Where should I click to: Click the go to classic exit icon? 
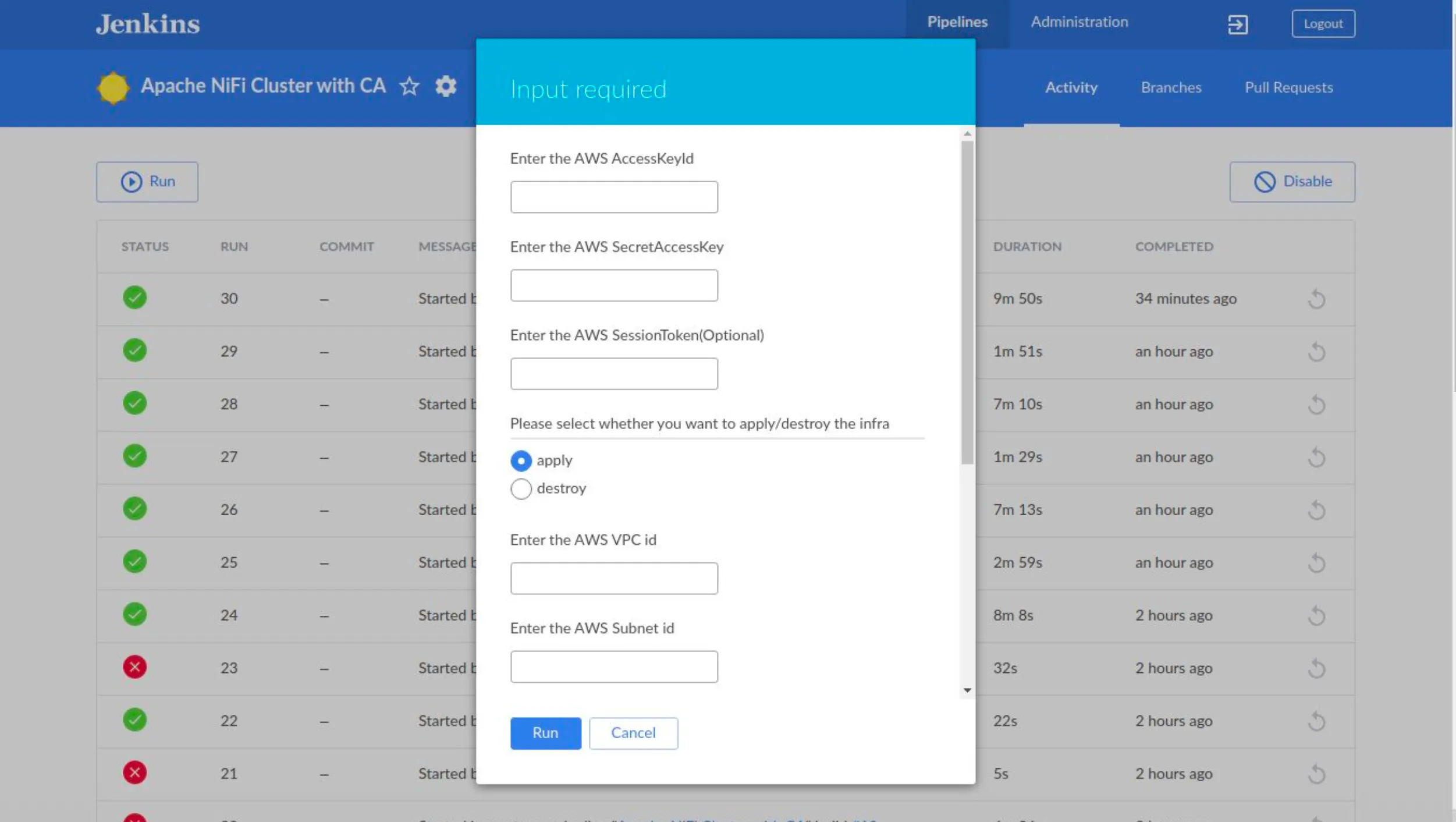(1238, 24)
